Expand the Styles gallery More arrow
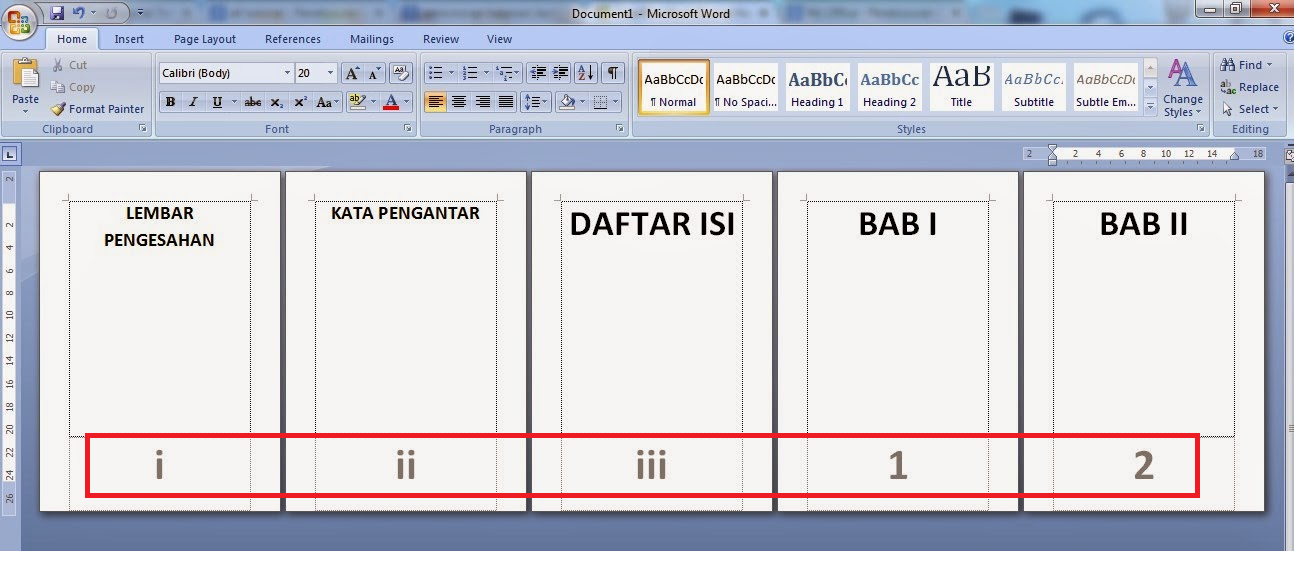The height and width of the screenshot is (570, 1294). tap(1150, 105)
